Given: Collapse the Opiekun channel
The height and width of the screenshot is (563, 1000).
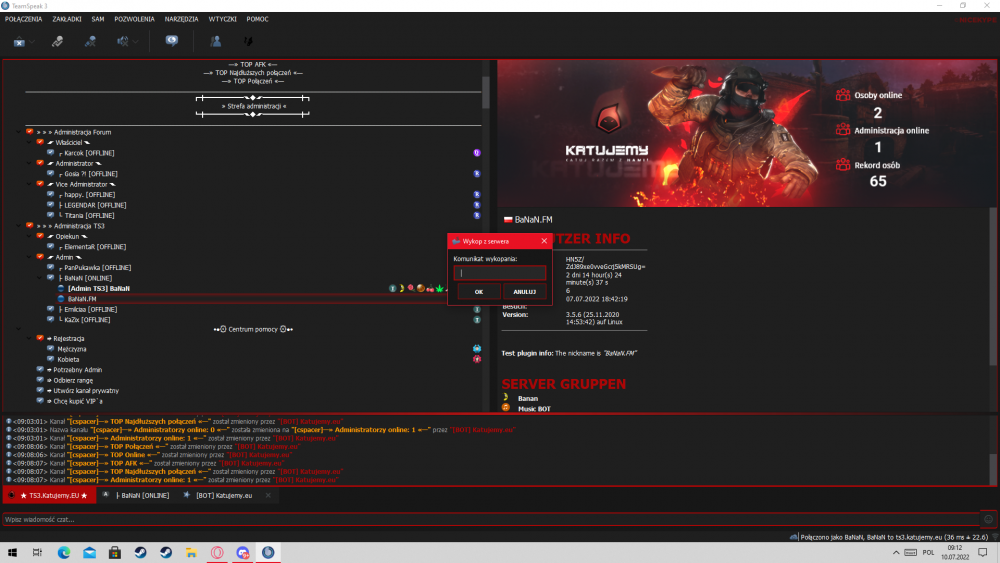Looking at the screenshot, I should point(29,237).
